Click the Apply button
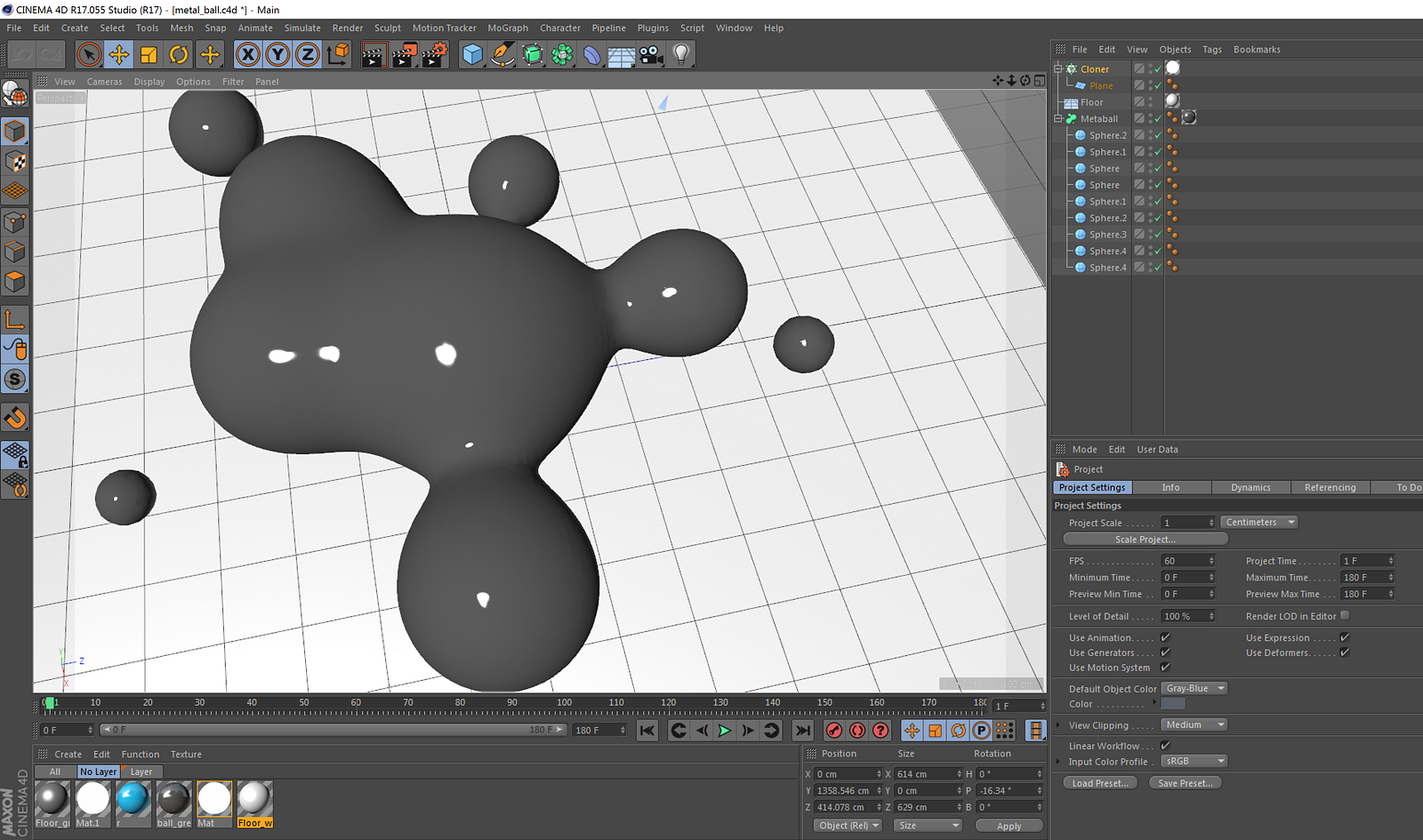 click(x=1009, y=826)
